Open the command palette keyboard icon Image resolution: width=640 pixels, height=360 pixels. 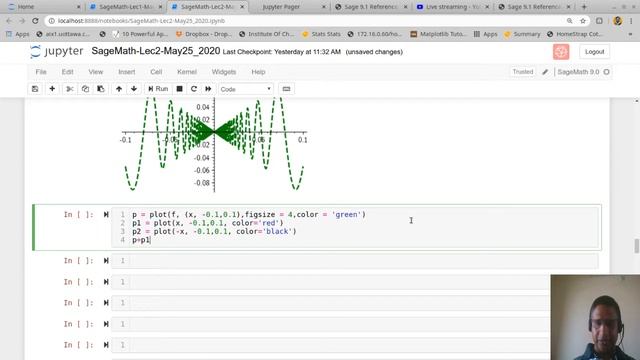point(287,89)
